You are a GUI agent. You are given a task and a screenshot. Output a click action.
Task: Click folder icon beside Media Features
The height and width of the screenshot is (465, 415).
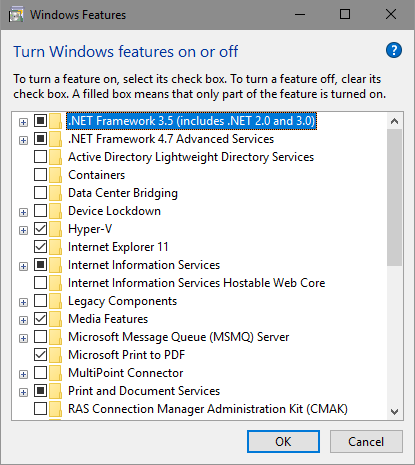(x=55, y=319)
